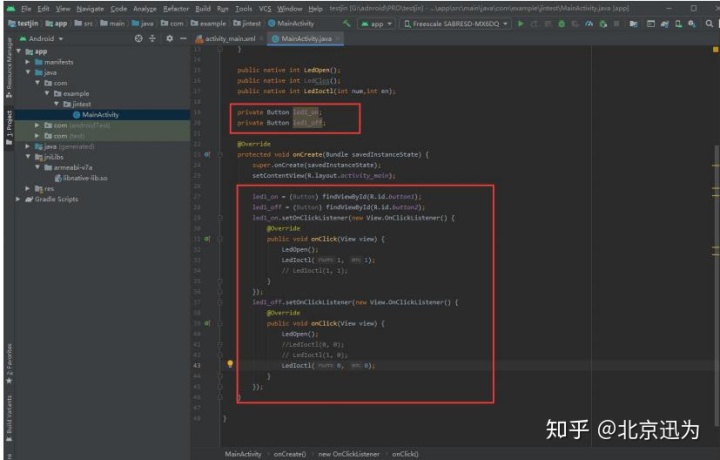Click Attach Debugger to Android Process icon
720x460 pixels.
click(x=603, y=23)
